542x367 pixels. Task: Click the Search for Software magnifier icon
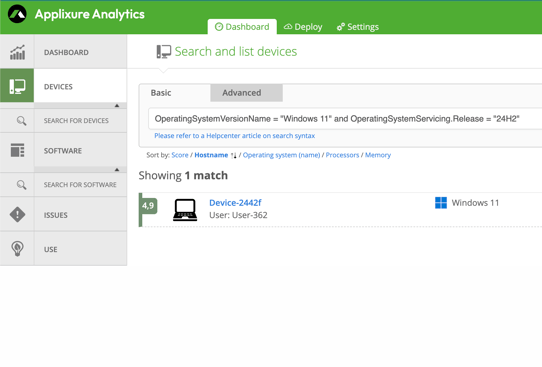21,185
